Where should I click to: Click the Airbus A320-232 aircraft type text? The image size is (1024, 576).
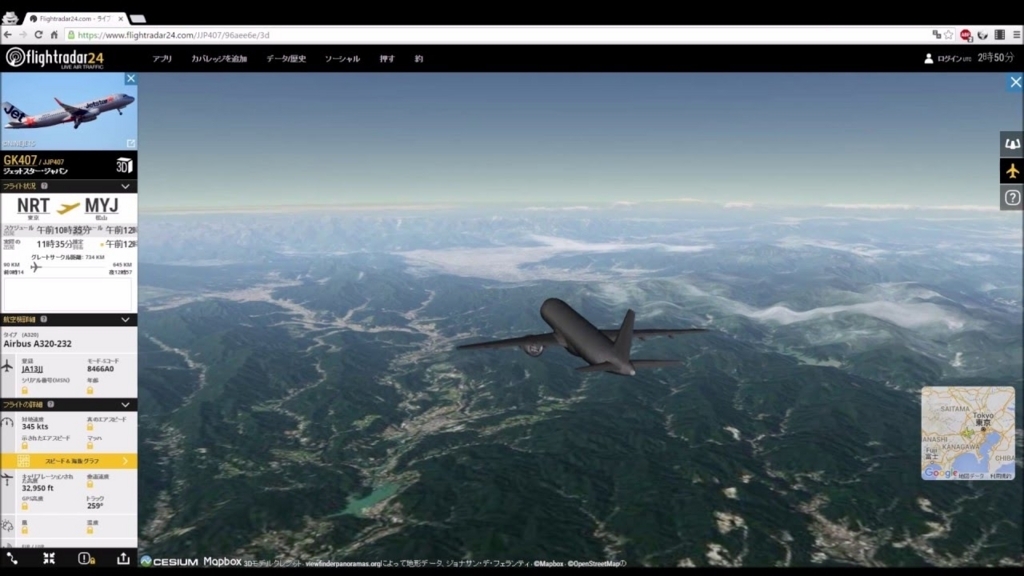pos(37,344)
